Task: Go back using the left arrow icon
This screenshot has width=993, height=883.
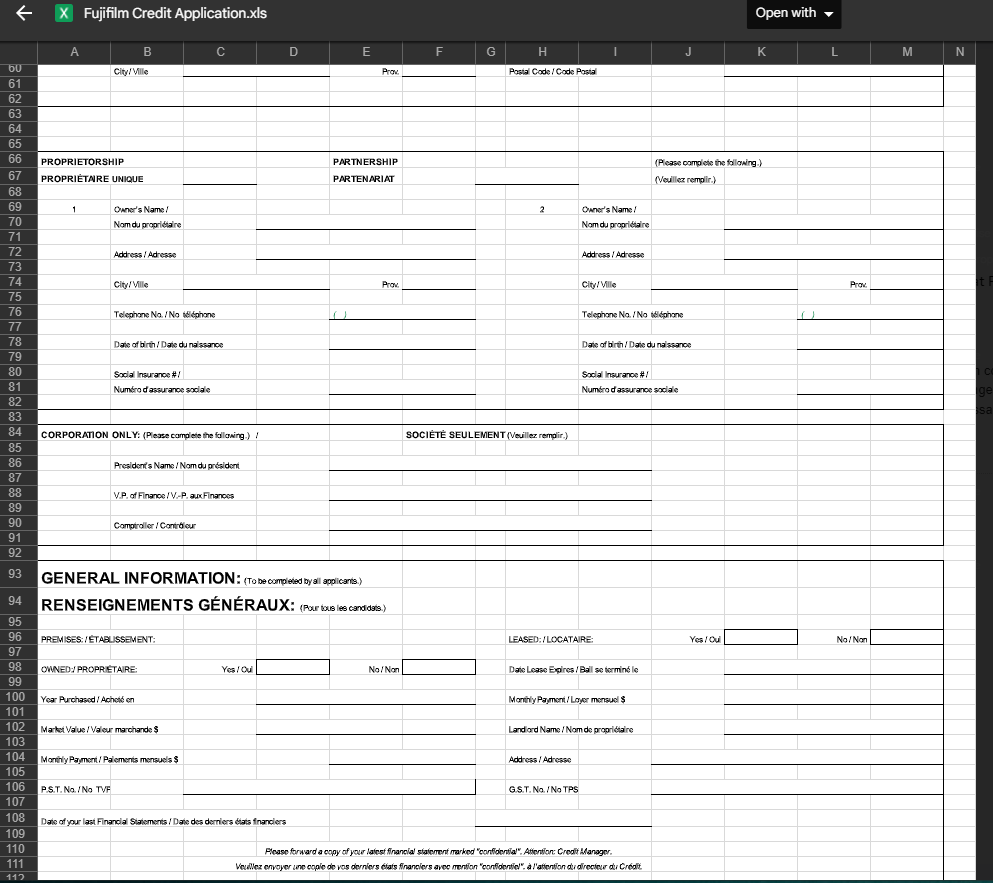Action: [24, 13]
